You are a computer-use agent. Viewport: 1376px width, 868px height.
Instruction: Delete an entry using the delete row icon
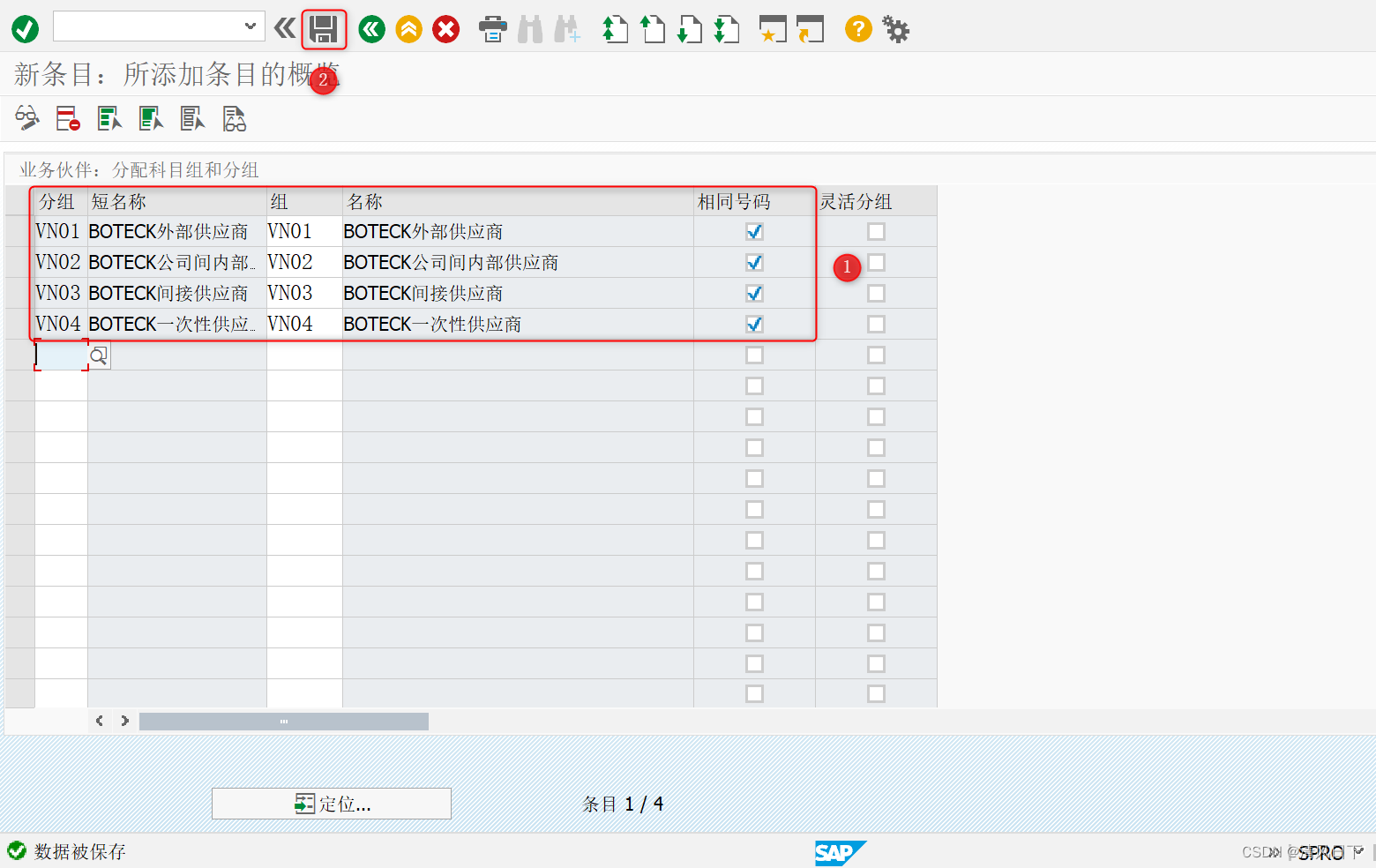point(67,118)
